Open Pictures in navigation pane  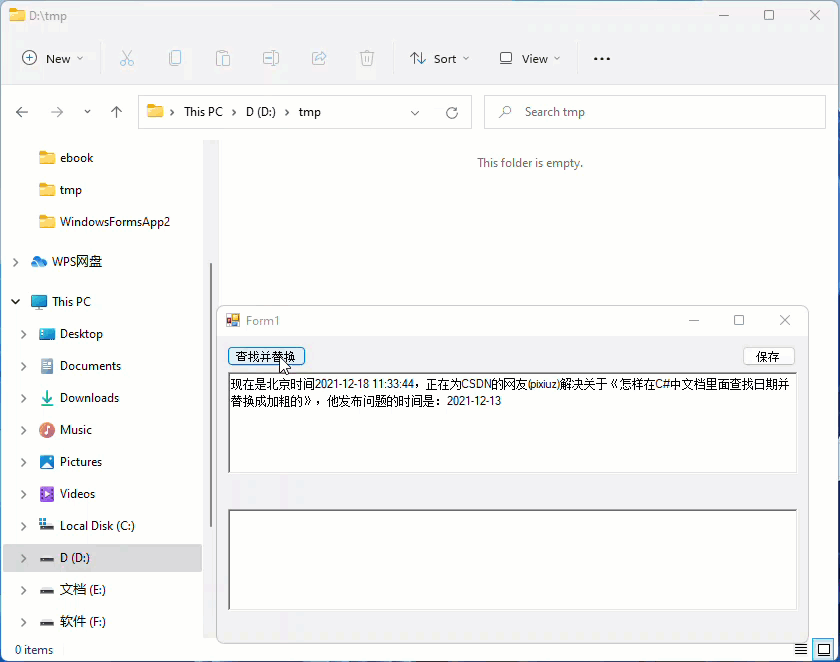click(80, 462)
